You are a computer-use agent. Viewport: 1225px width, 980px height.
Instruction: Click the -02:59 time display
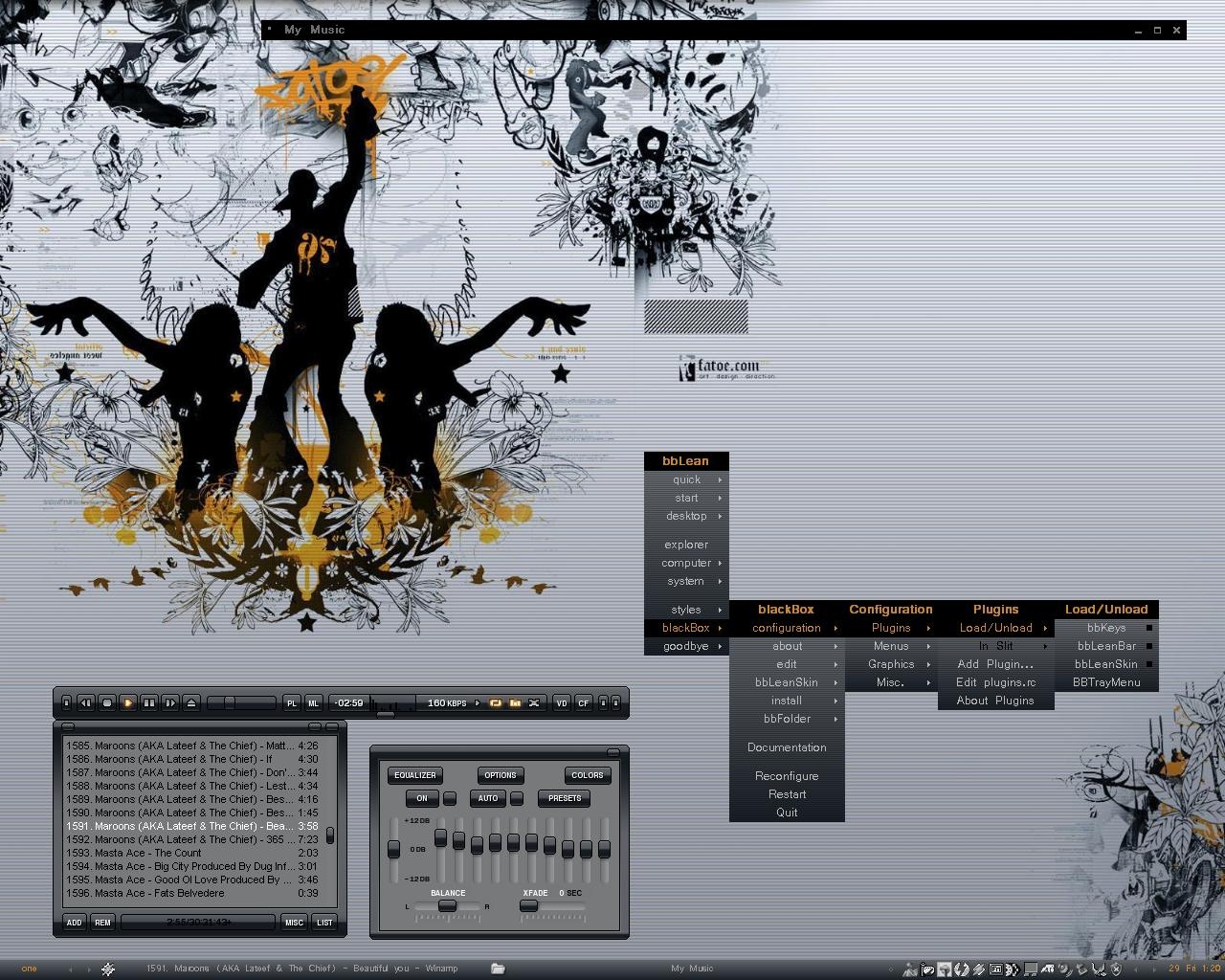(350, 702)
